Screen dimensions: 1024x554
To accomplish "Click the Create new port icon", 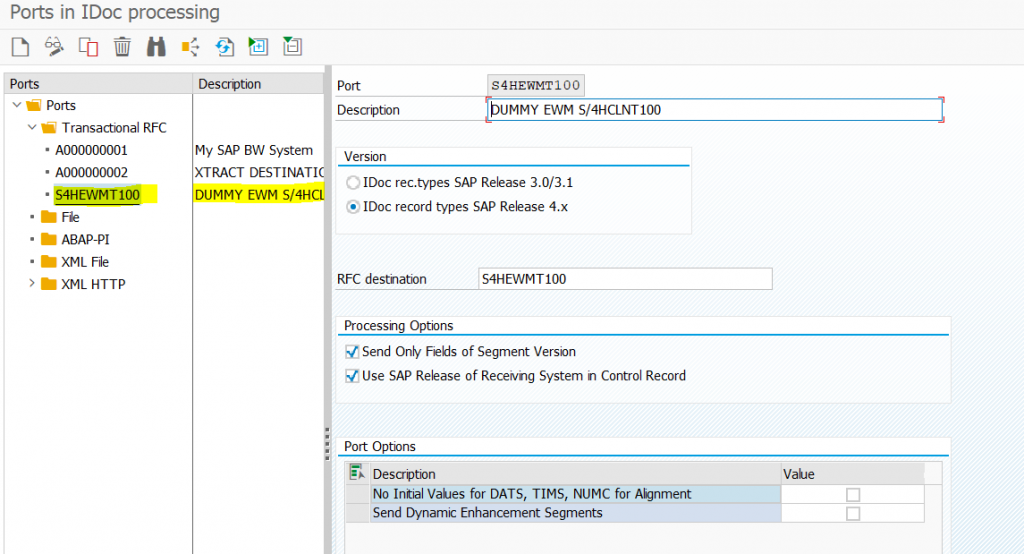I will 20,47.
